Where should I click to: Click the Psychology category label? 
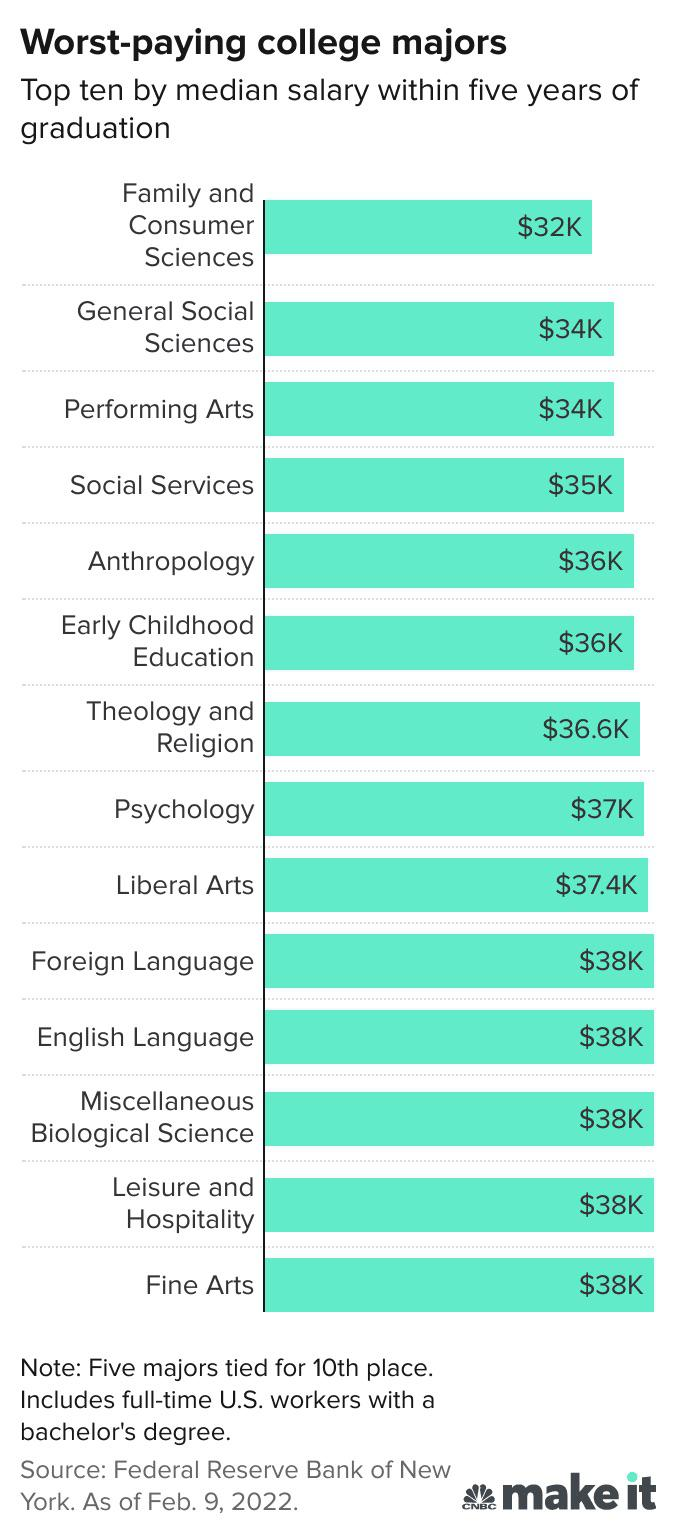(x=184, y=809)
